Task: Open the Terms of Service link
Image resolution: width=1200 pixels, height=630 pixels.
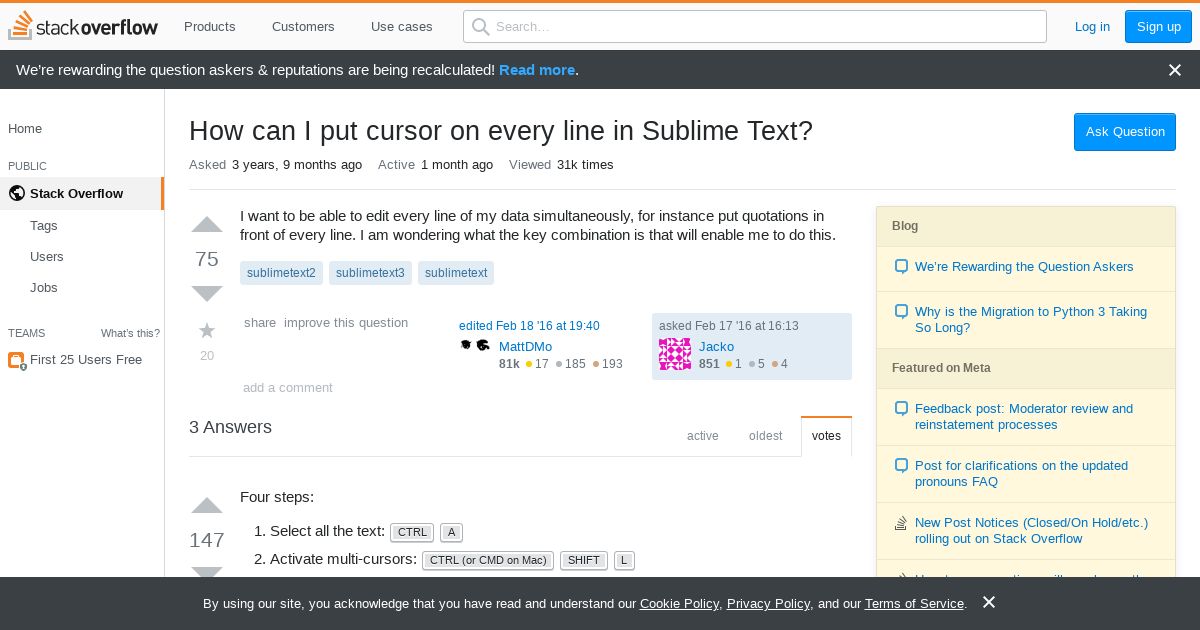Action: pos(914,604)
